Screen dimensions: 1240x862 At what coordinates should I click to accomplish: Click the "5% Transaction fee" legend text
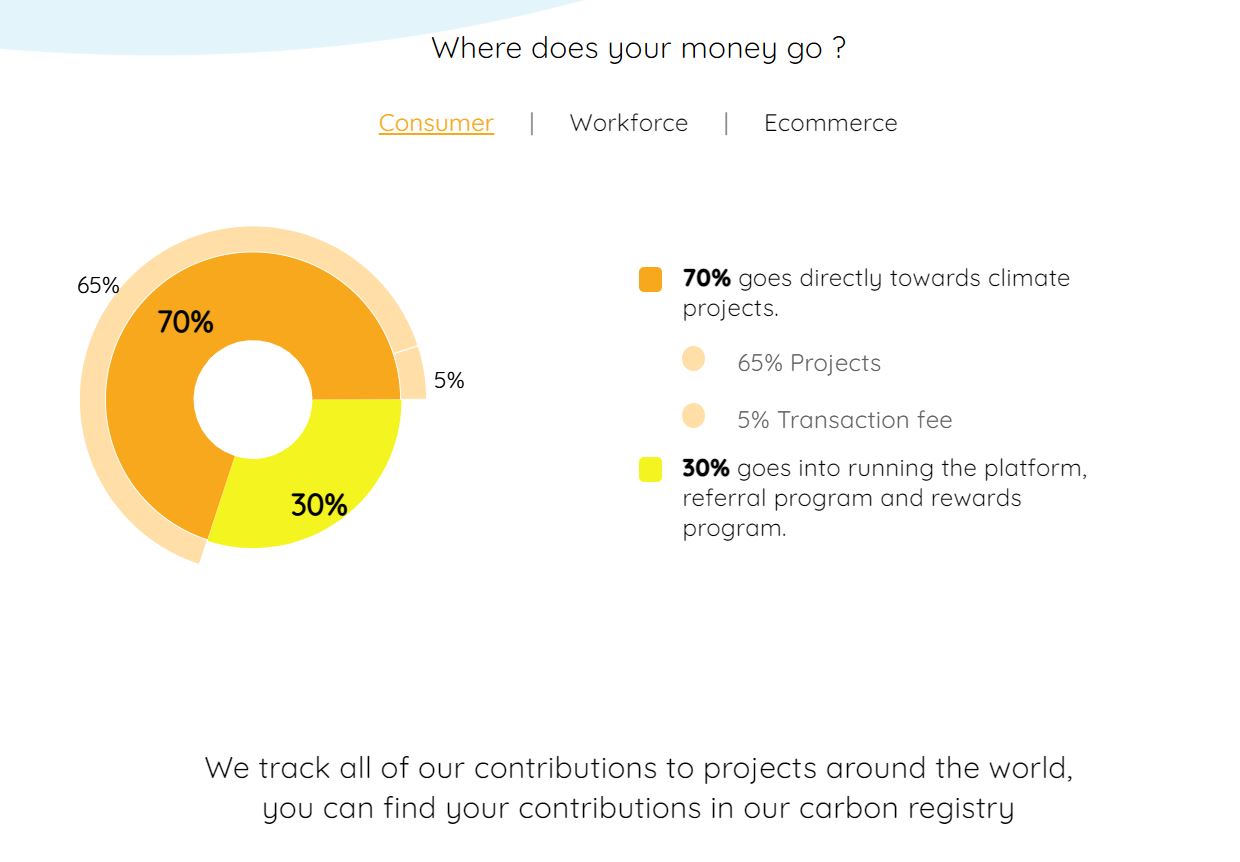(x=844, y=420)
